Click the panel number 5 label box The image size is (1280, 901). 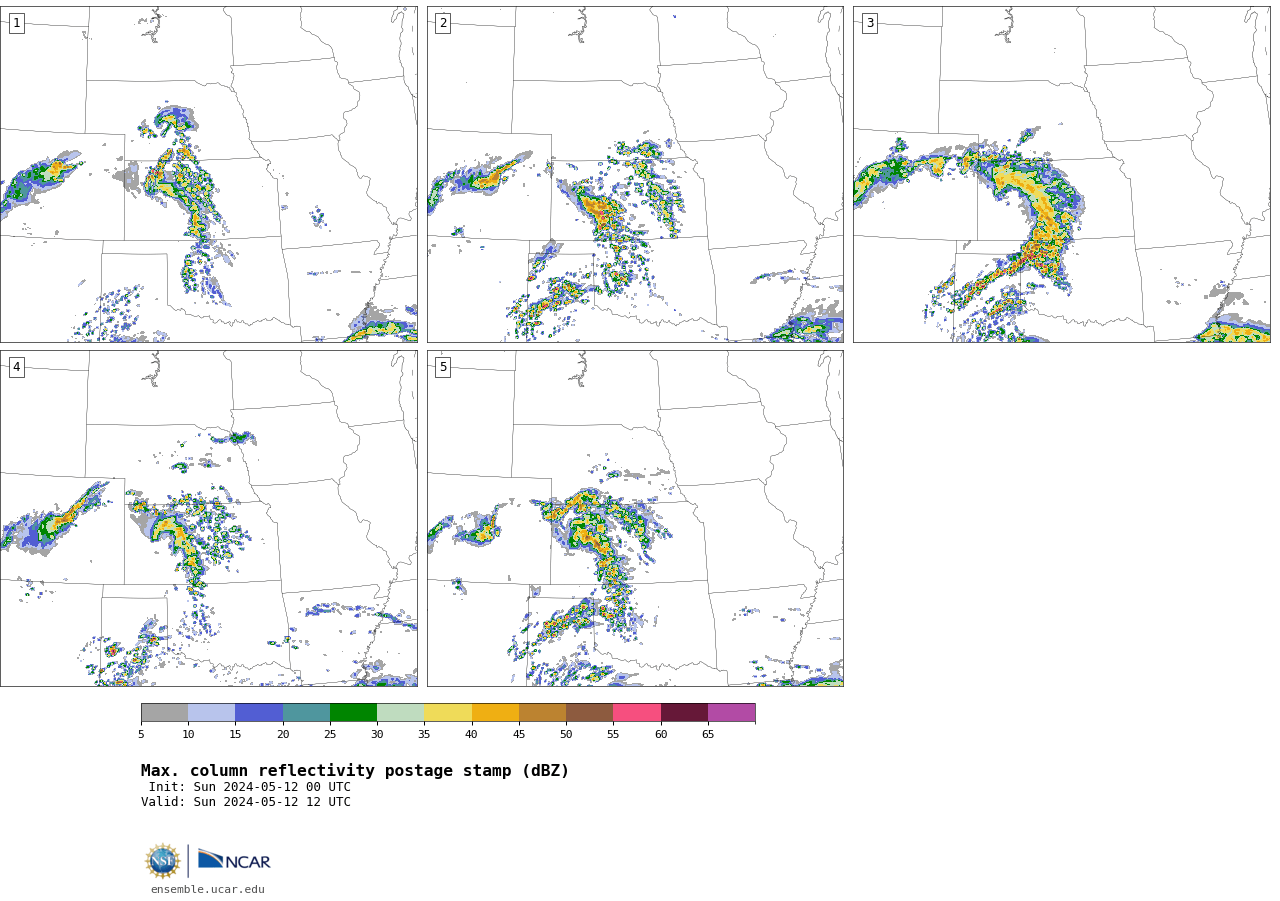(x=443, y=367)
